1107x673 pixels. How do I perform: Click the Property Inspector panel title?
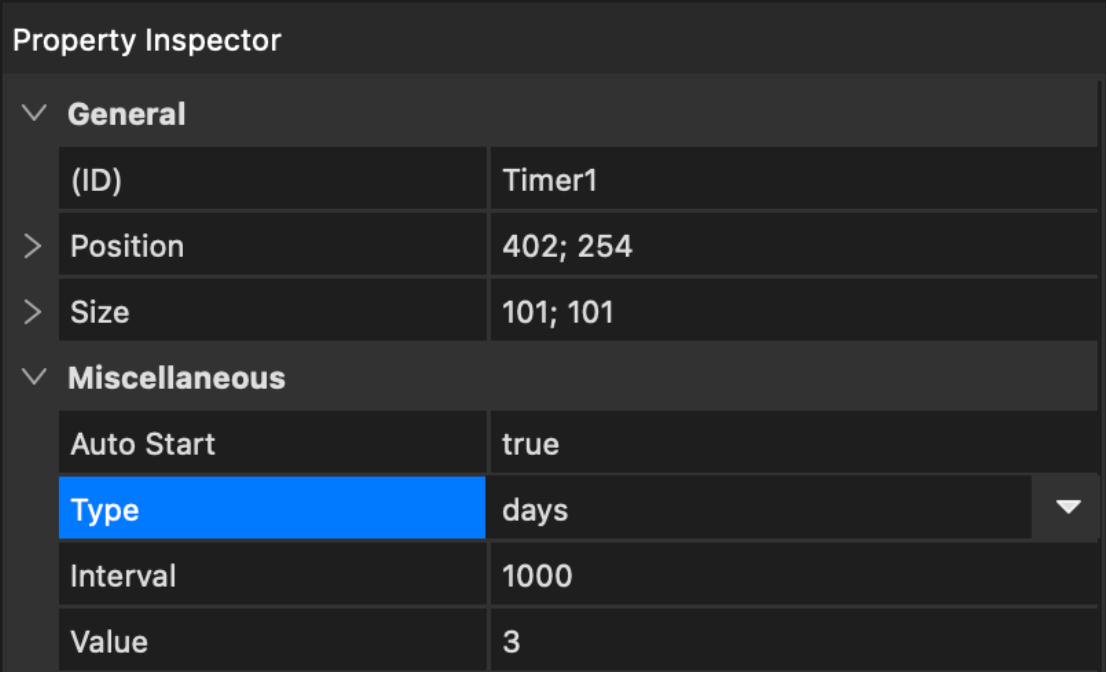(147, 41)
